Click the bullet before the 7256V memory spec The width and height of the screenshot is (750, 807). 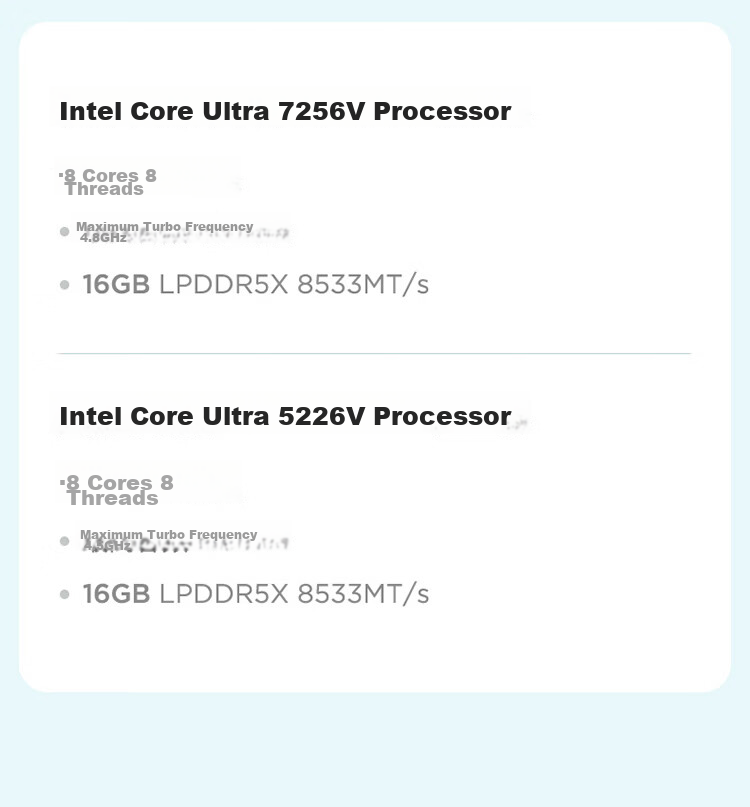[x=64, y=285]
